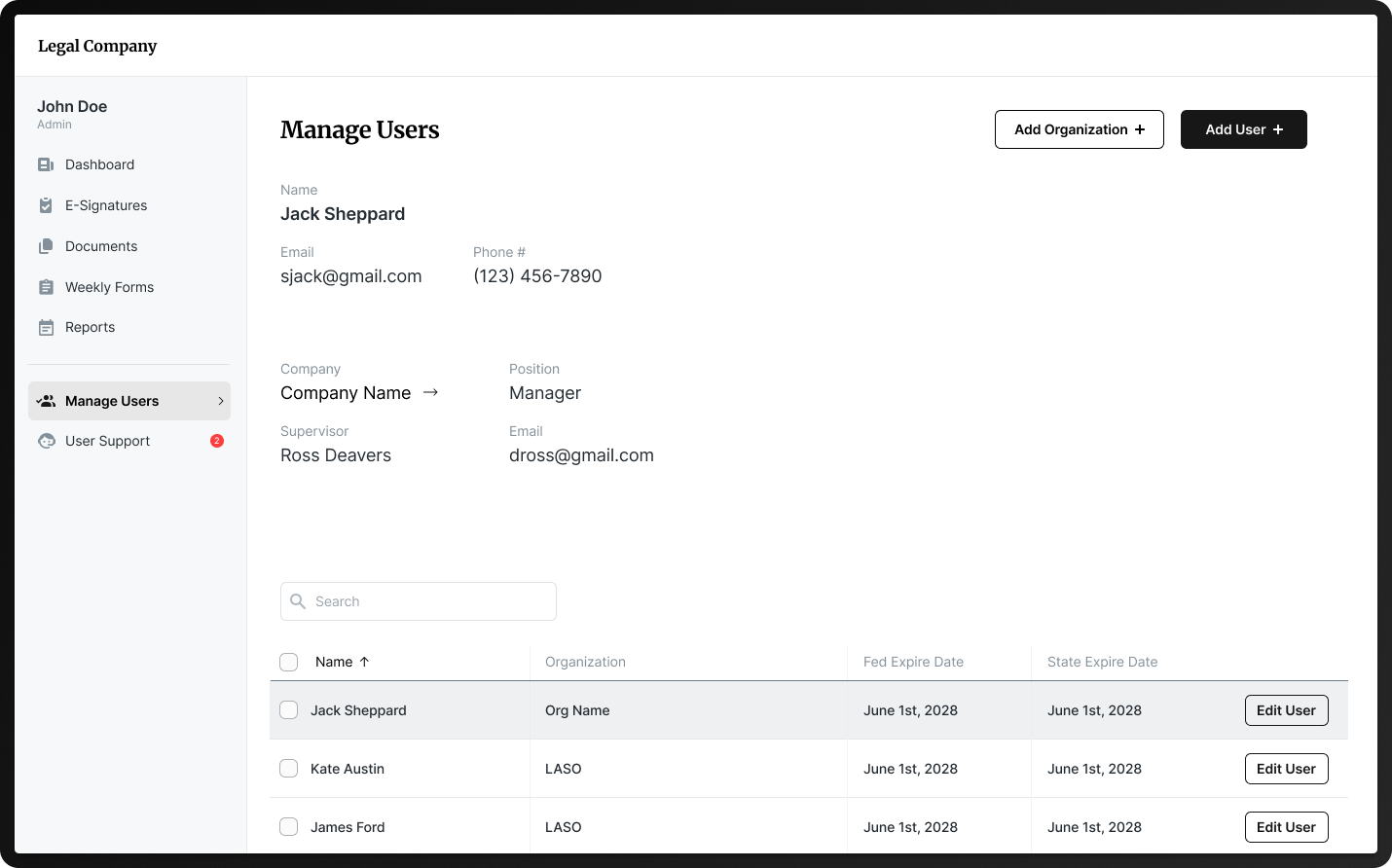Click the E-Signatures clipboard icon
Image resolution: width=1392 pixels, height=868 pixels.
[x=46, y=205]
